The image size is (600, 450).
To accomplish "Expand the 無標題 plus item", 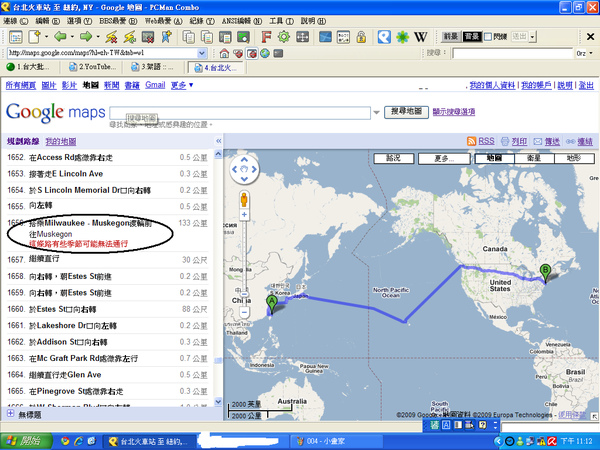I will (10, 414).
